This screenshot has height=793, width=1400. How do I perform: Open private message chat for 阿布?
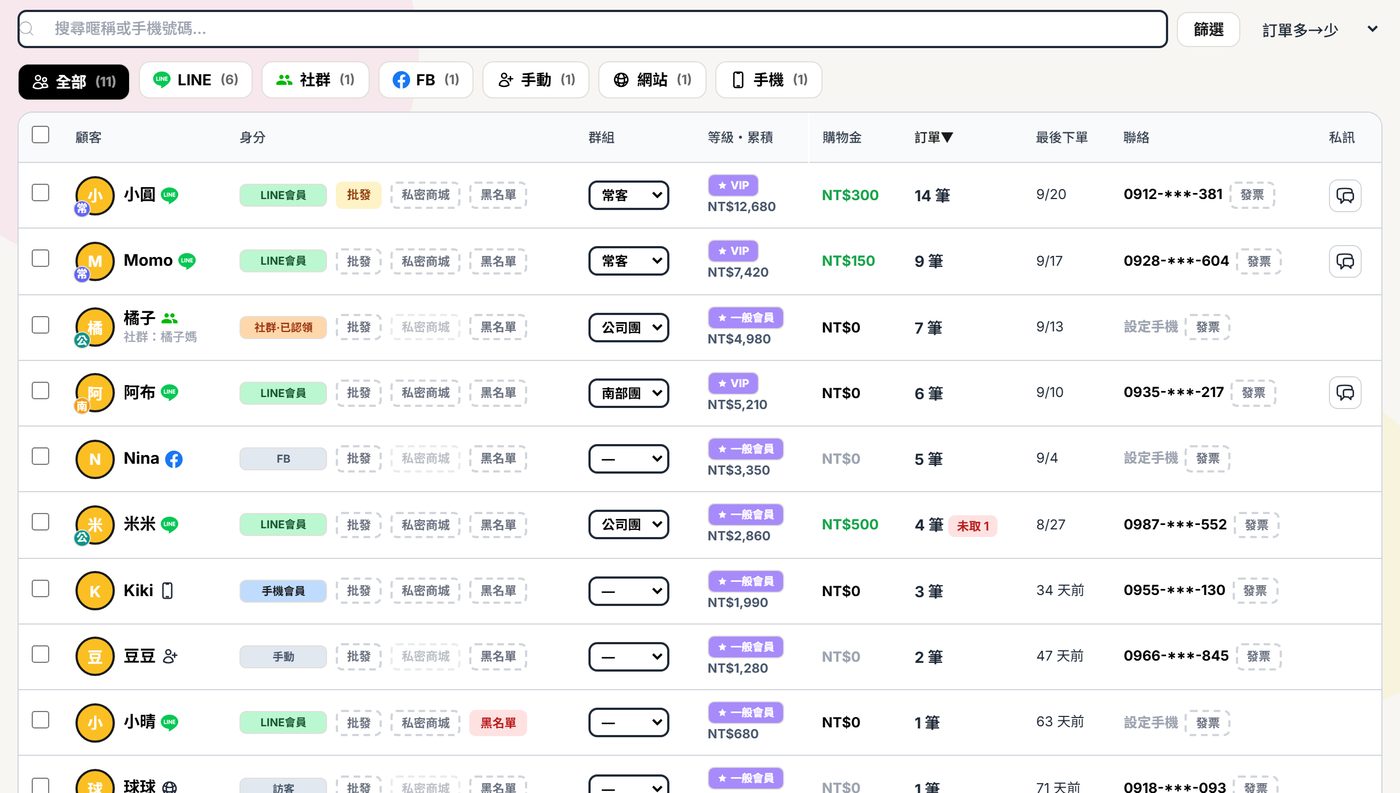pos(1345,393)
